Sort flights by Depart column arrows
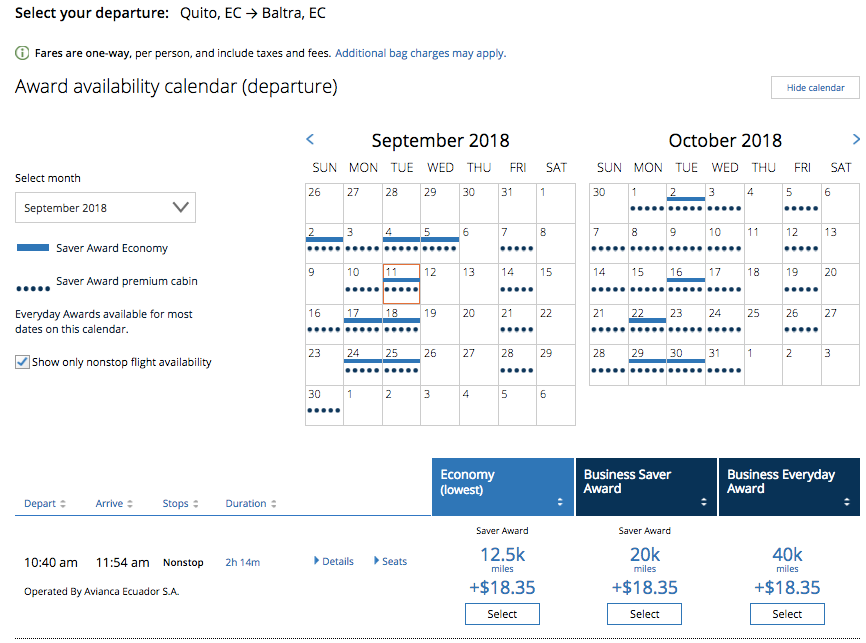The image size is (866, 643). [x=63, y=504]
